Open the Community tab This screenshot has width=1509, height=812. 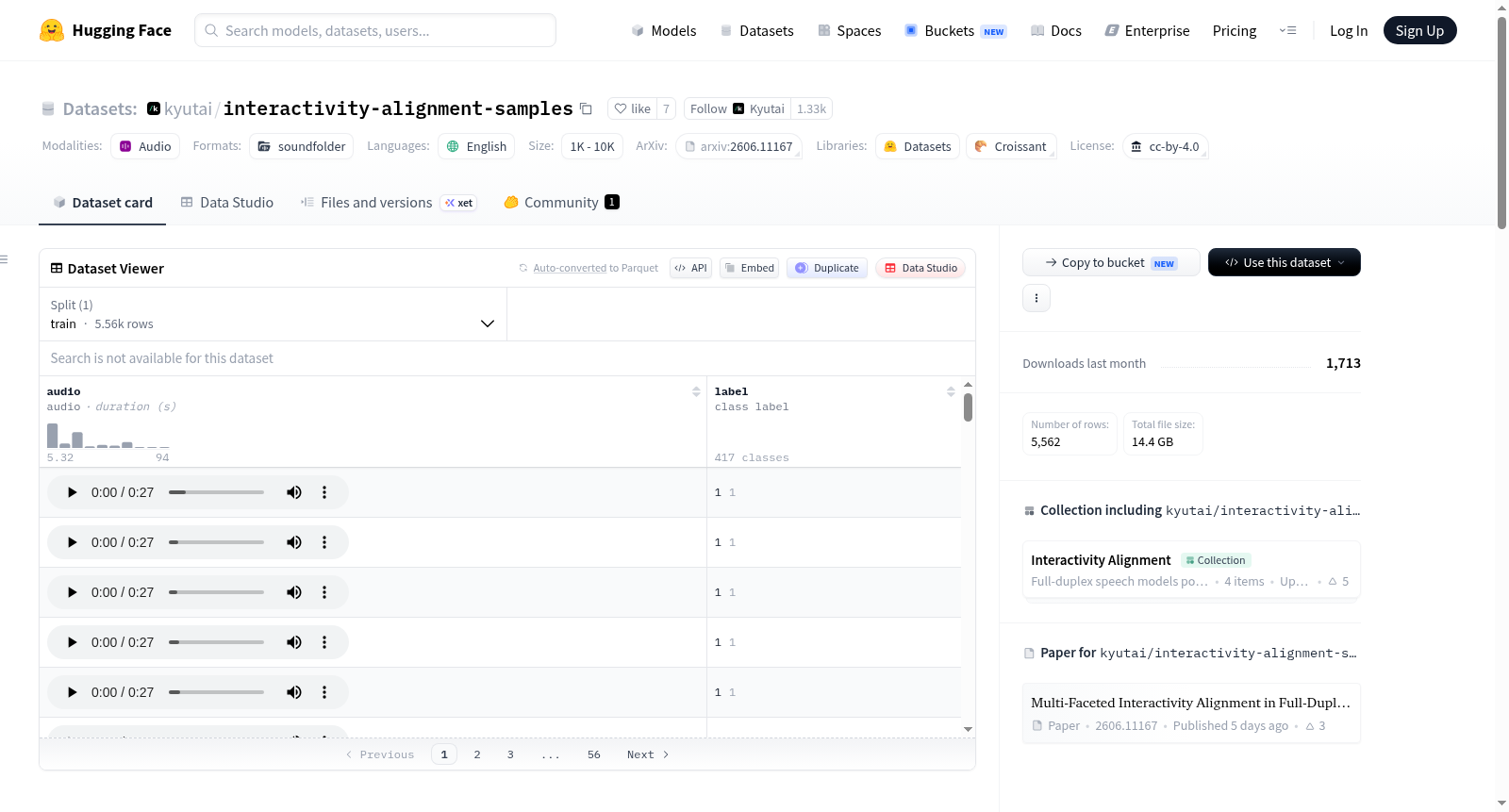click(561, 203)
